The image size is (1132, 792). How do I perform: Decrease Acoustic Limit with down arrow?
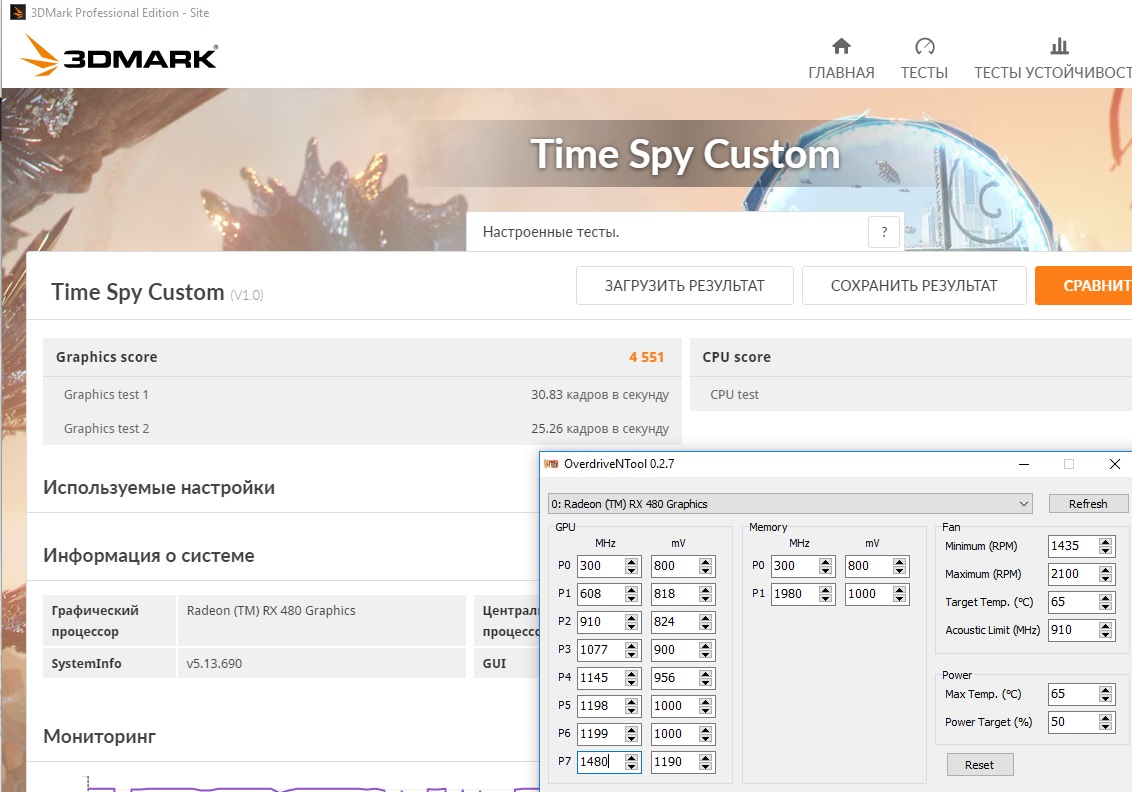coord(1105,635)
